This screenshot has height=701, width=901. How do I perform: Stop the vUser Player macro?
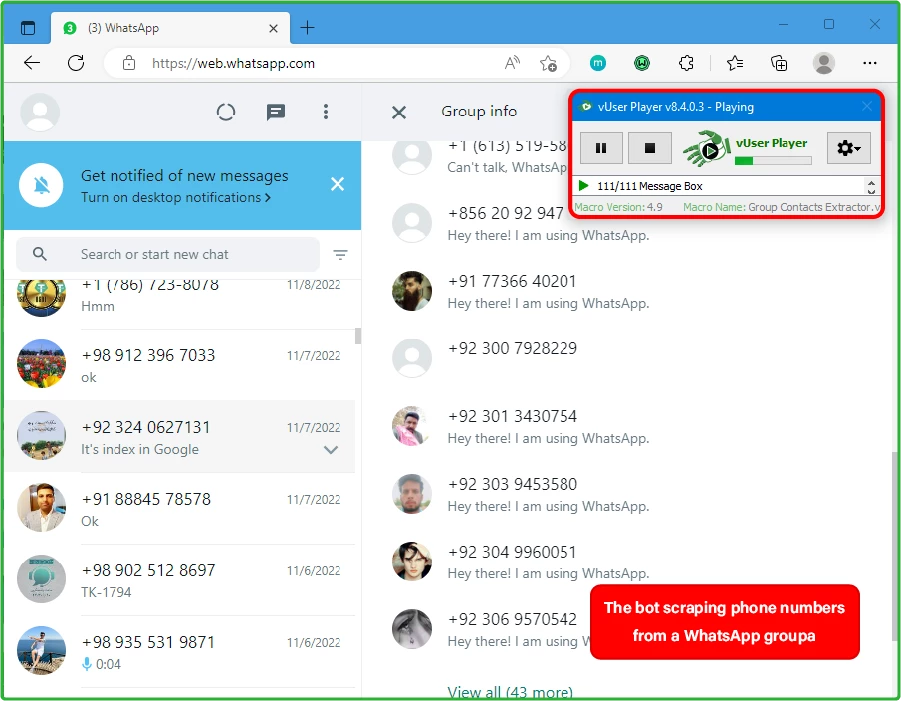(x=650, y=148)
